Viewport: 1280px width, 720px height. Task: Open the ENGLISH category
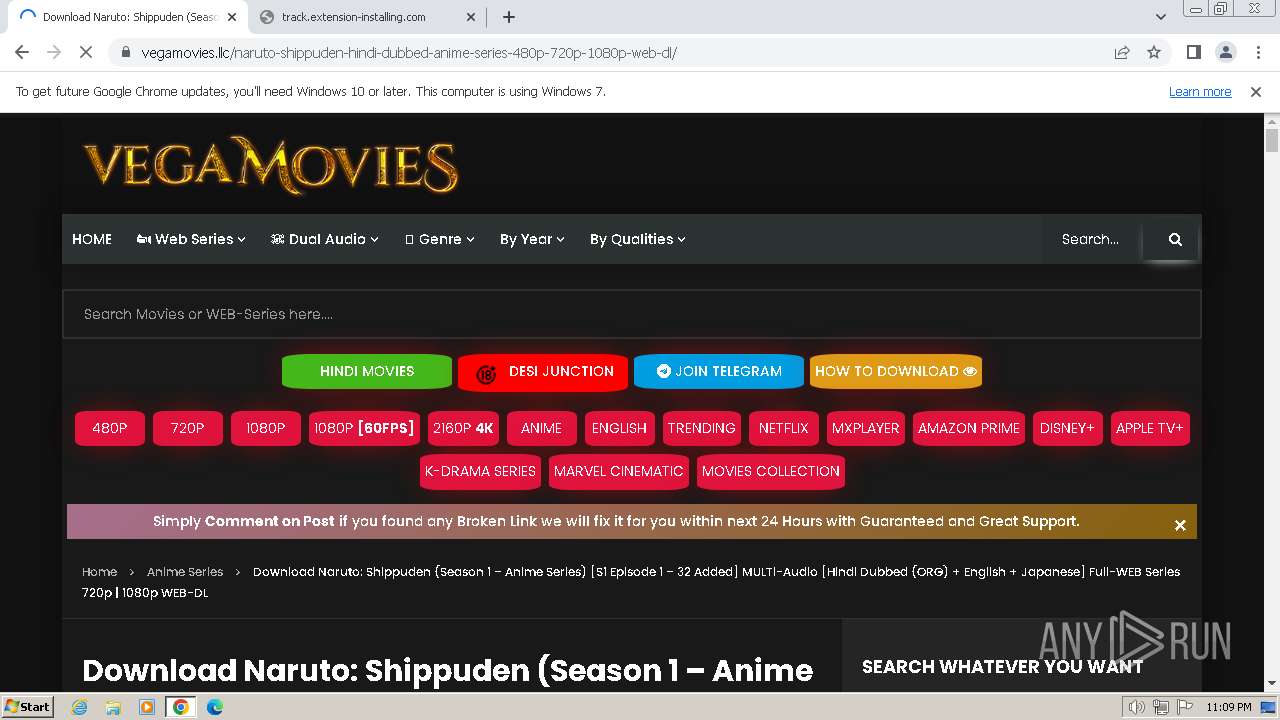coord(620,428)
